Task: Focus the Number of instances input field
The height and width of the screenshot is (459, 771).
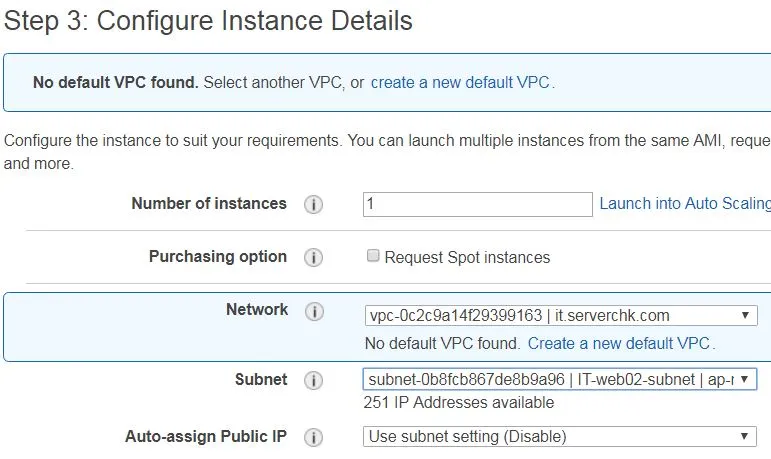Action: click(x=477, y=204)
